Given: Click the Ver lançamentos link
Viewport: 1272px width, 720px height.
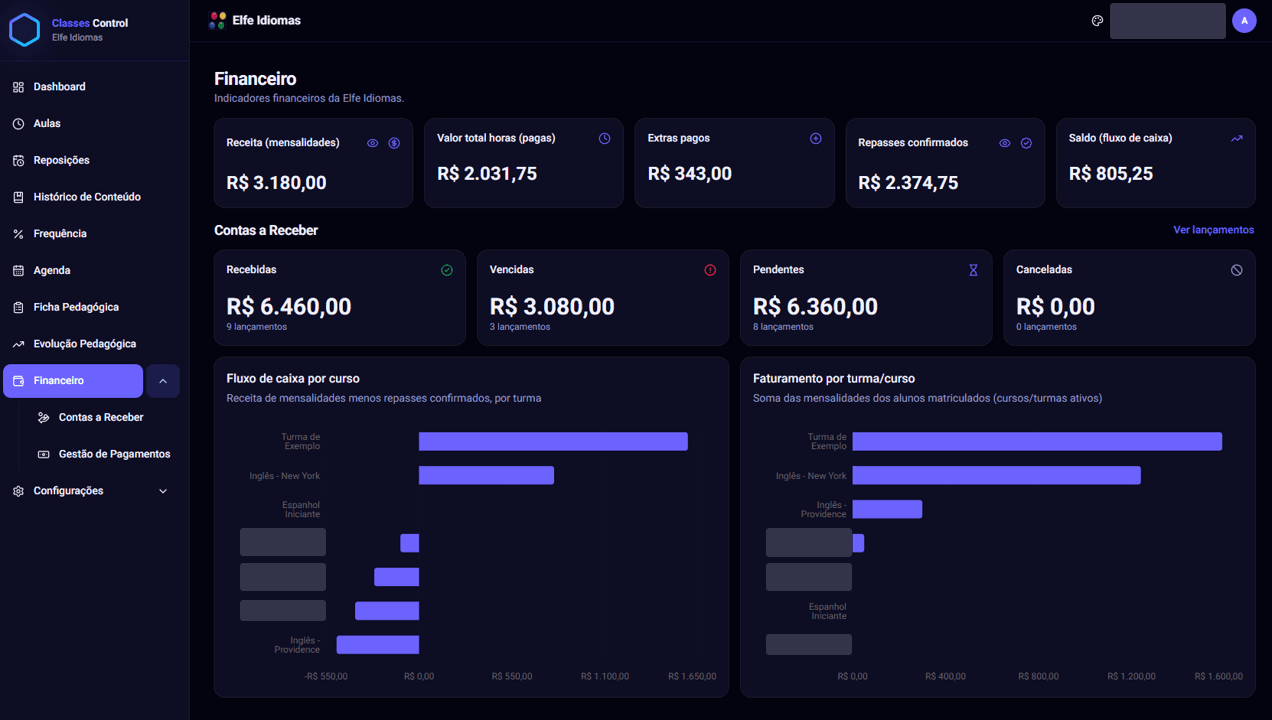Looking at the screenshot, I should click(1213, 230).
